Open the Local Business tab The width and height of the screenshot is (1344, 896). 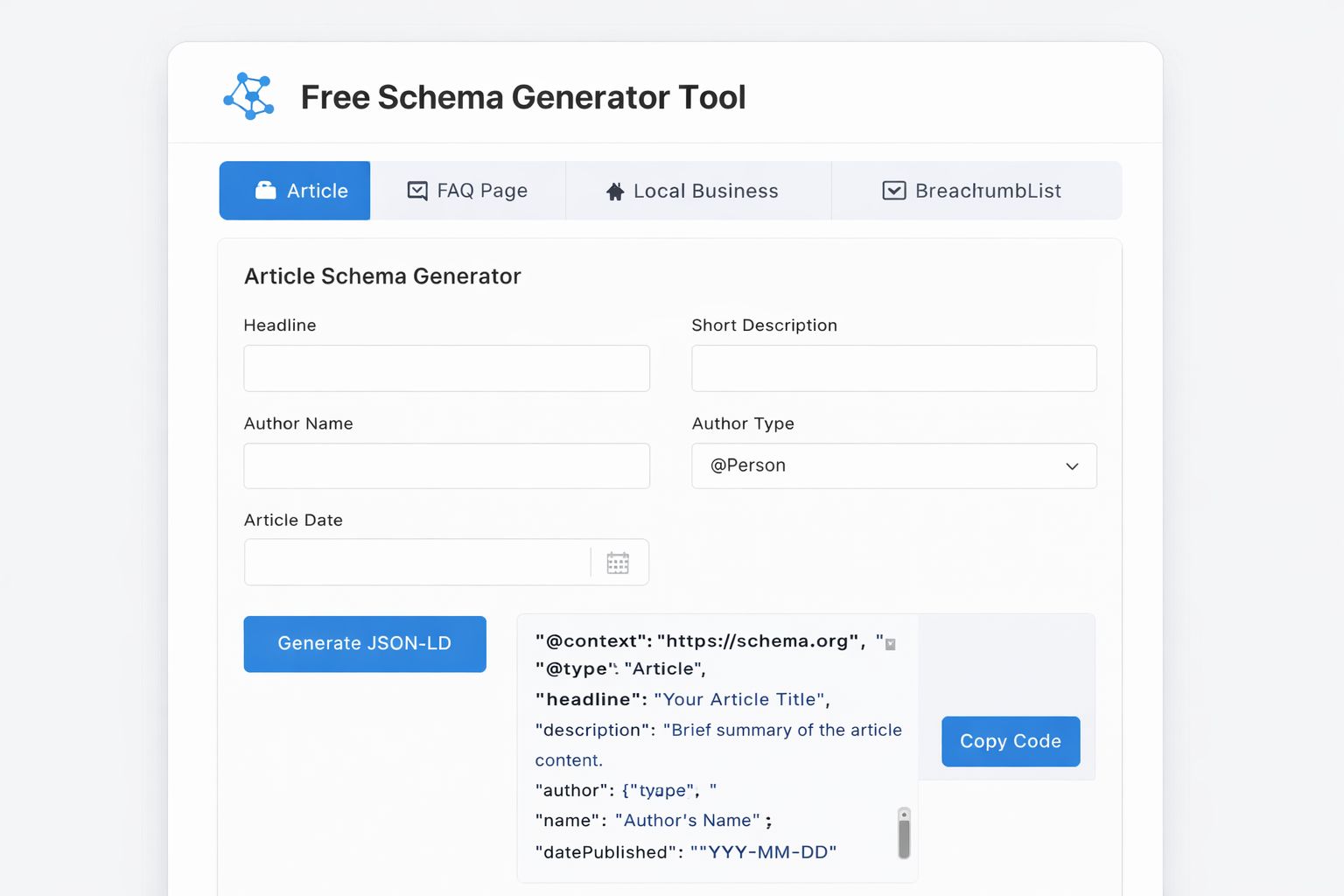[698, 191]
